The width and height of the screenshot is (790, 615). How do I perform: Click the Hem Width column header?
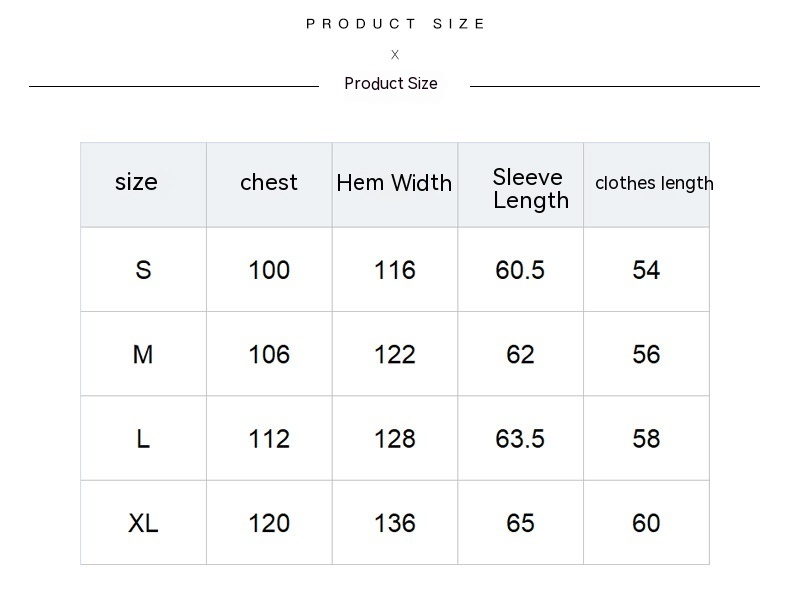(x=394, y=183)
